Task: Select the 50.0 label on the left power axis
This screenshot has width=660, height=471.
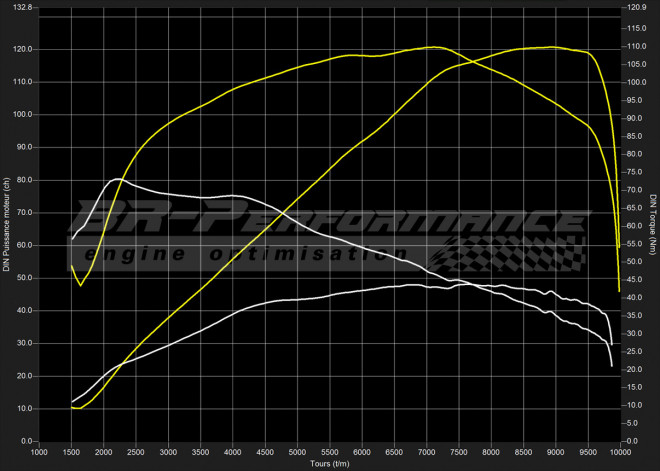Action: coord(22,278)
